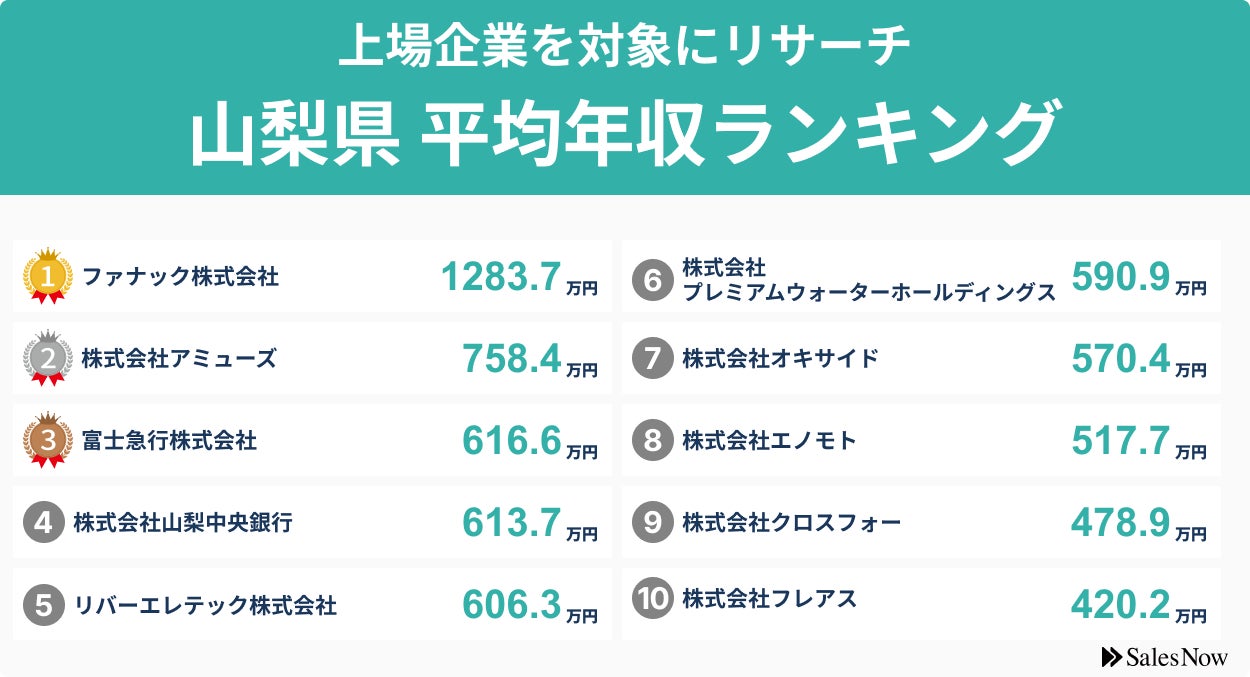
Task: Click the gray number 10 rank badge
Action: pyautogui.click(x=652, y=599)
